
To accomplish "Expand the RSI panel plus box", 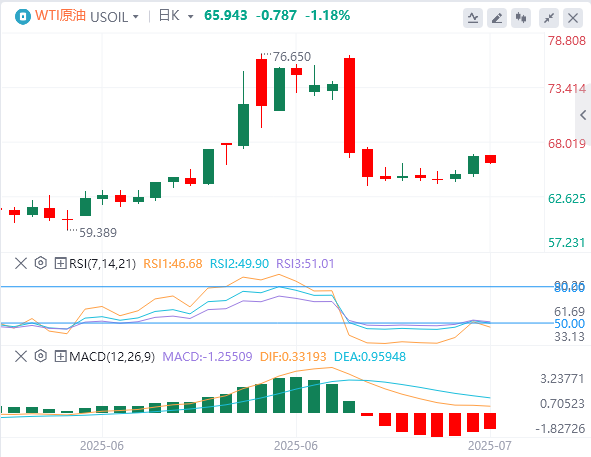I will [x=60, y=263].
